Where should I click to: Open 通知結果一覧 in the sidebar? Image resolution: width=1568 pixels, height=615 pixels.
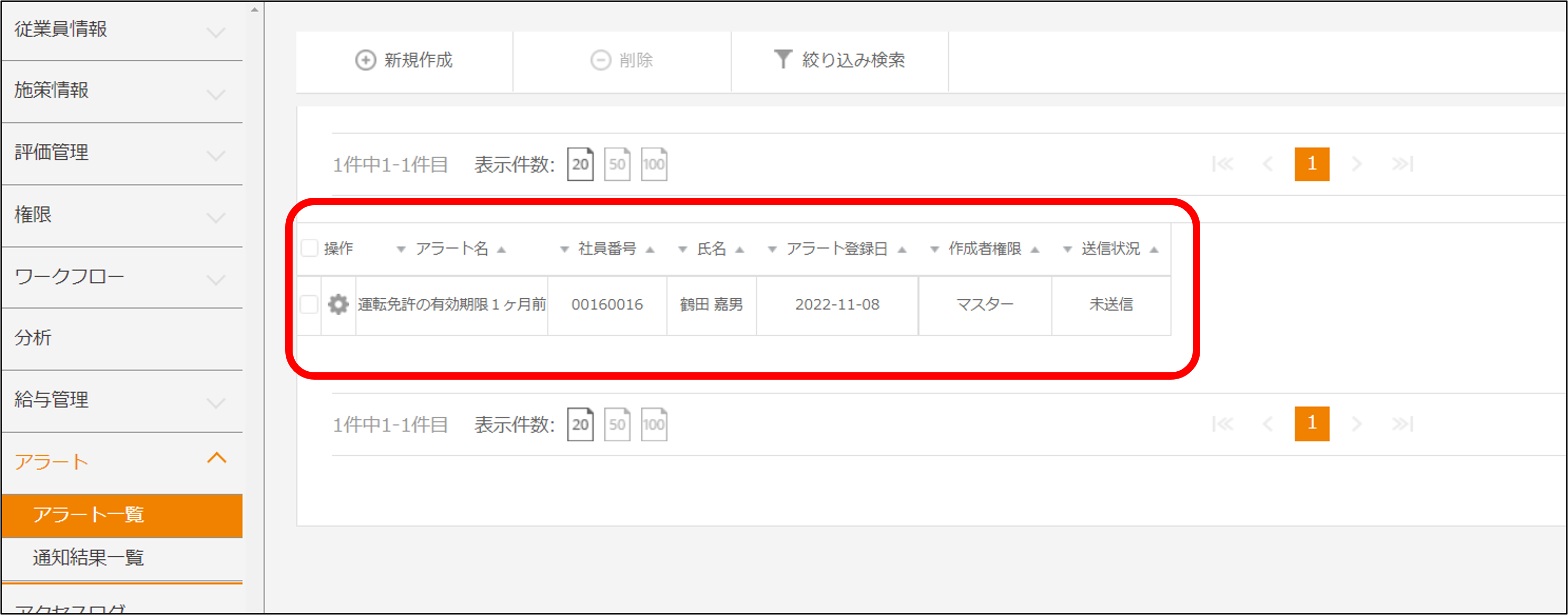pyautogui.click(x=88, y=557)
